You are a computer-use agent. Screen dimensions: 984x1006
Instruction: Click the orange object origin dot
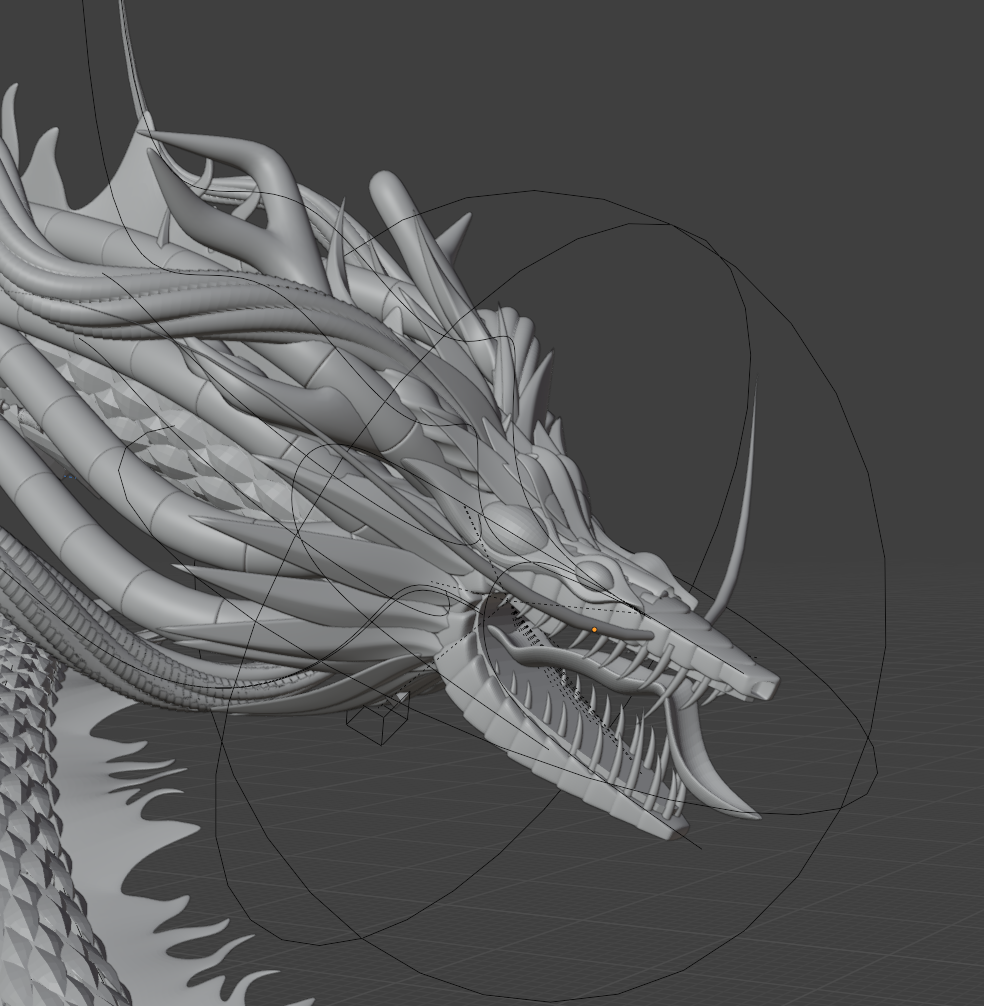pyautogui.click(x=594, y=630)
